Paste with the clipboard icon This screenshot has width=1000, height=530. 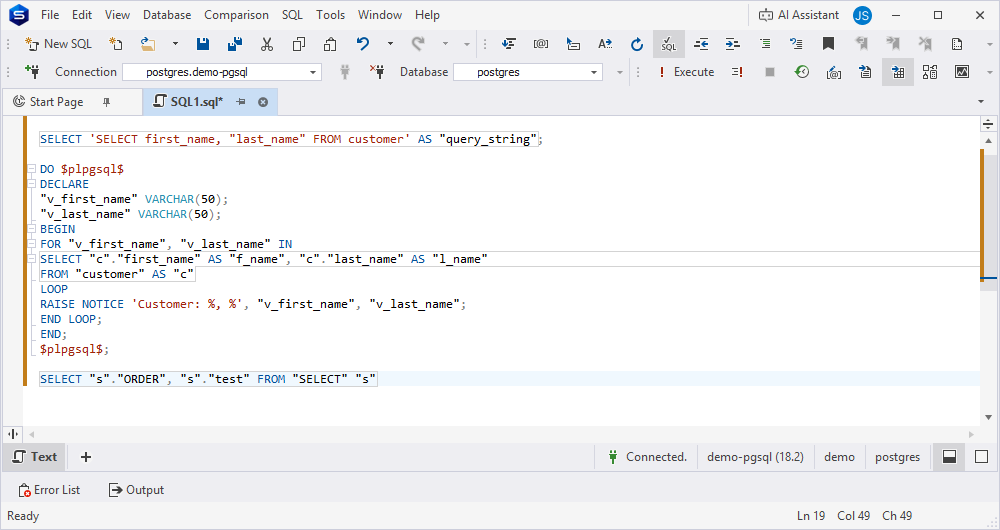tap(330, 44)
